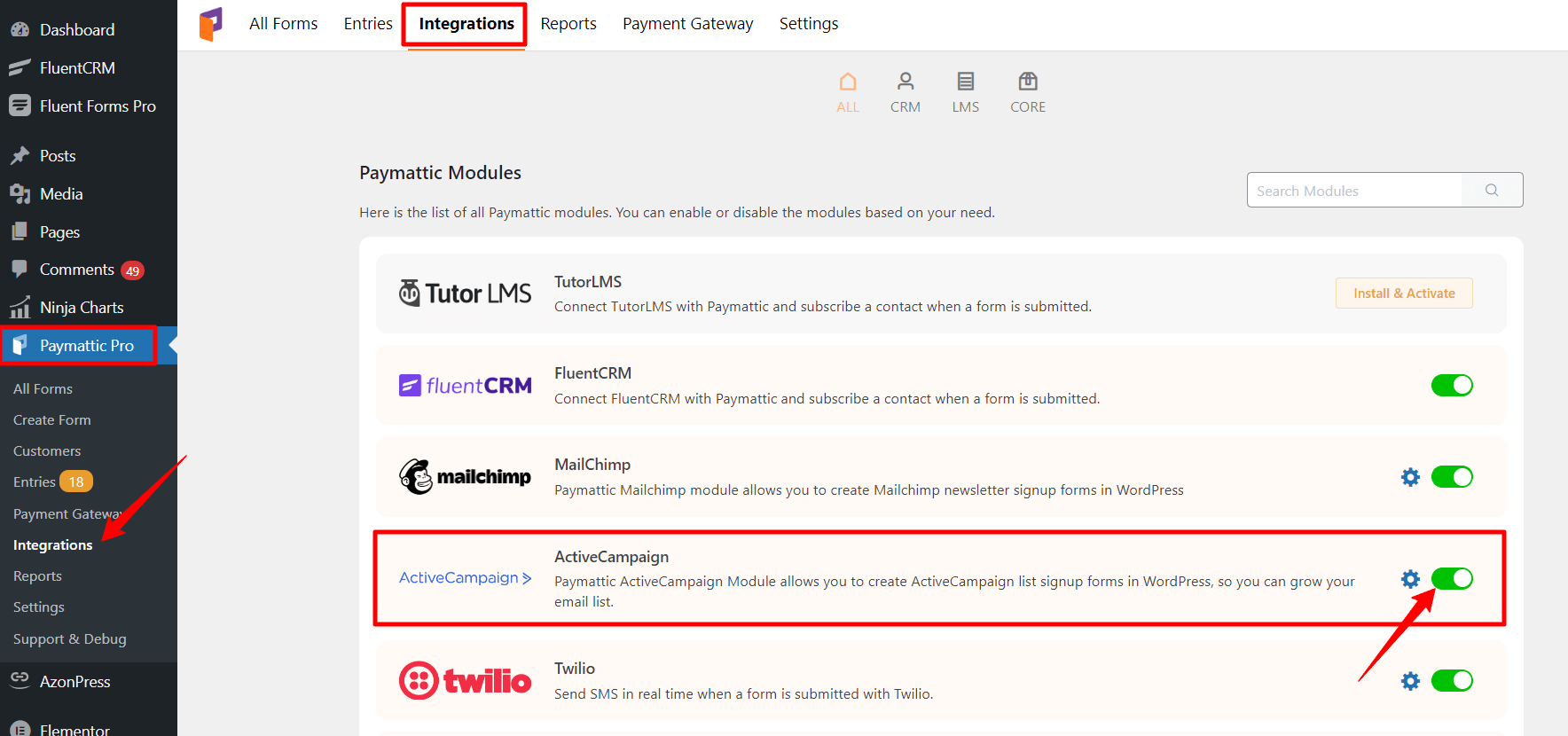Filter modules by LMS list icon
This screenshot has width=1568, height=736.
coord(966,82)
